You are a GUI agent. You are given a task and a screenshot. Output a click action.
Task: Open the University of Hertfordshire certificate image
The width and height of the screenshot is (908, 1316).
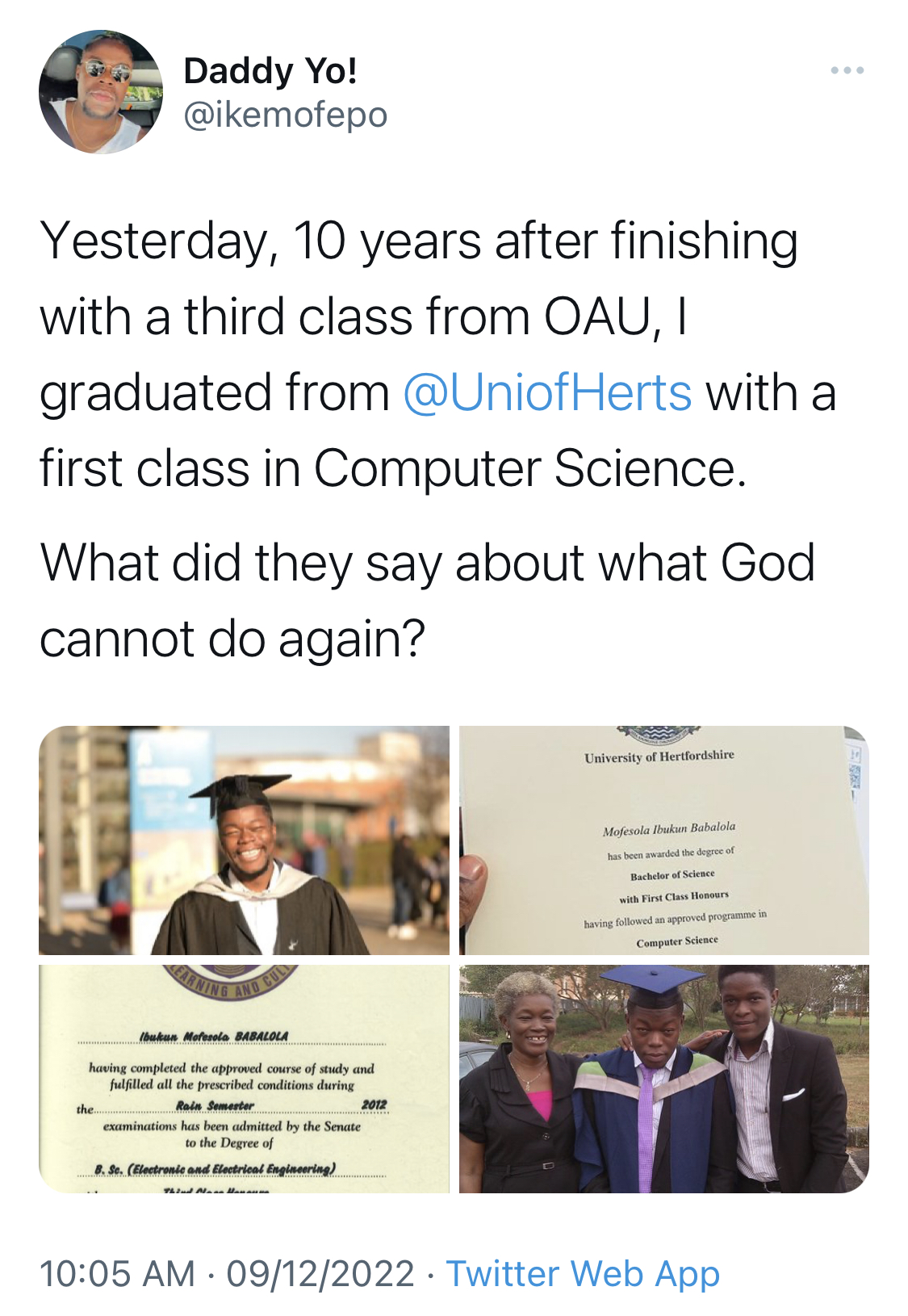click(x=664, y=840)
